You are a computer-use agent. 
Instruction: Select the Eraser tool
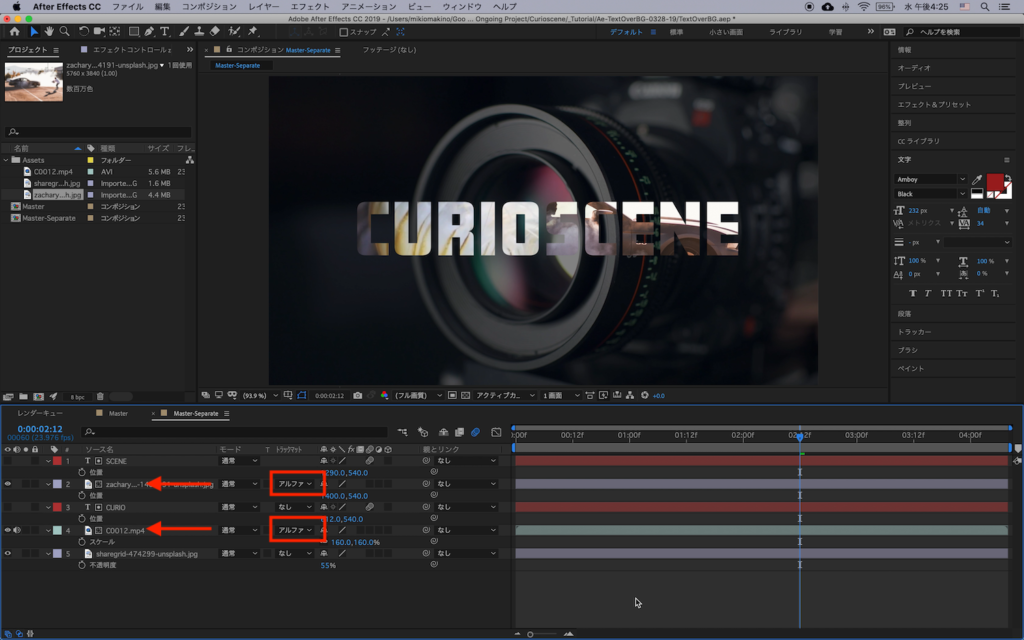pyautogui.click(x=214, y=32)
